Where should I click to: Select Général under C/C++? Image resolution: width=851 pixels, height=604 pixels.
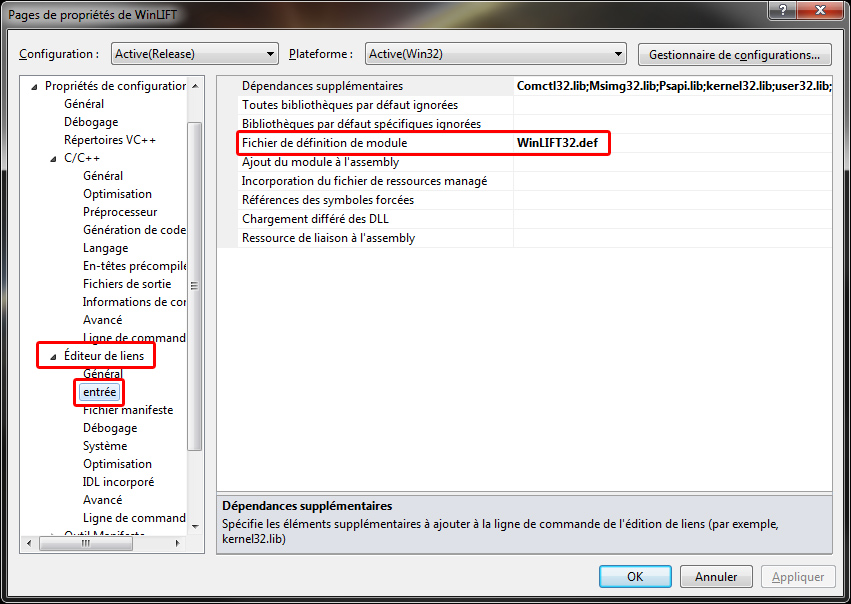[x=103, y=175]
